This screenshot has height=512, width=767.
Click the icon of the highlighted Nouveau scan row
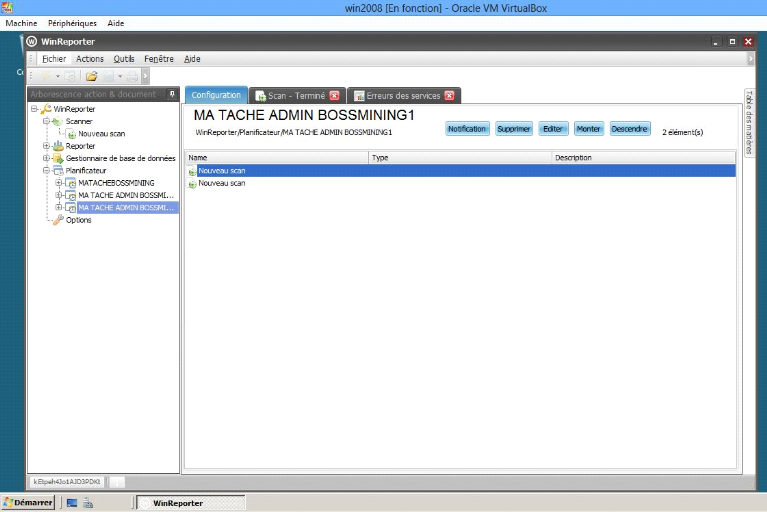(x=192, y=171)
